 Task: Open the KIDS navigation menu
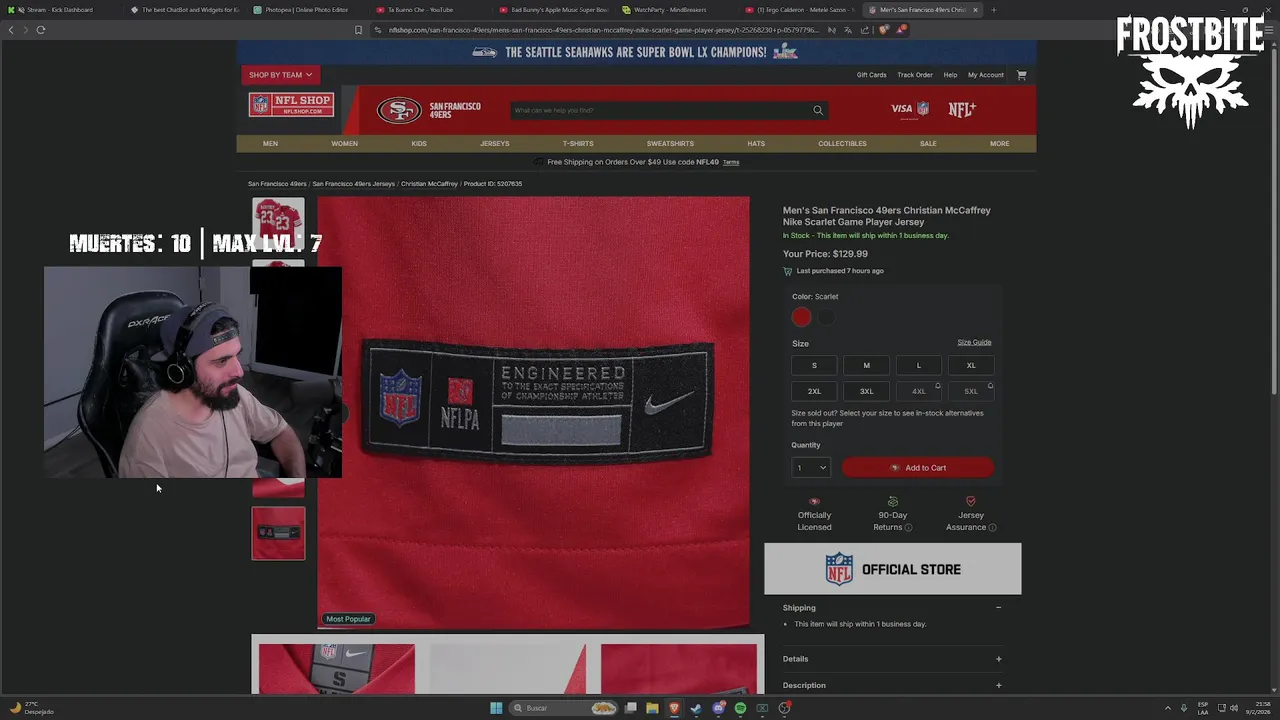419,143
